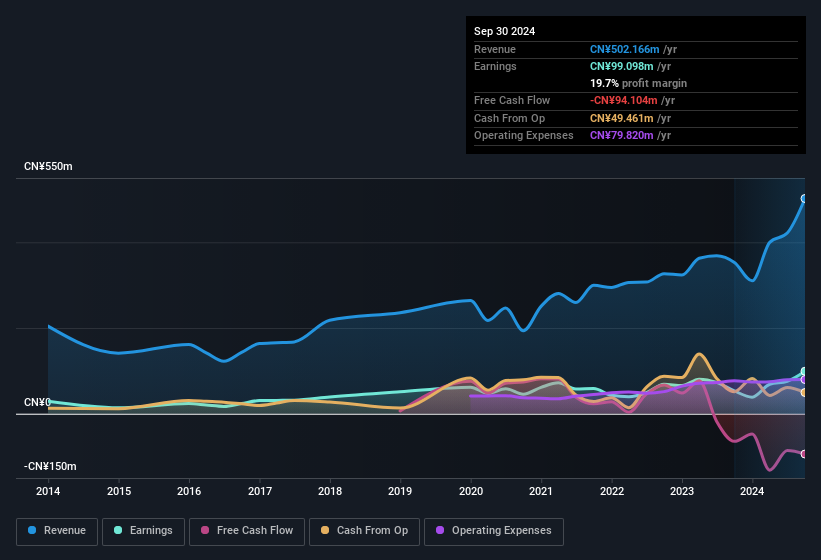Click the Cash From Op label in tooltip
This screenshot has width=821, height=560.
click(x=509, y=118)
